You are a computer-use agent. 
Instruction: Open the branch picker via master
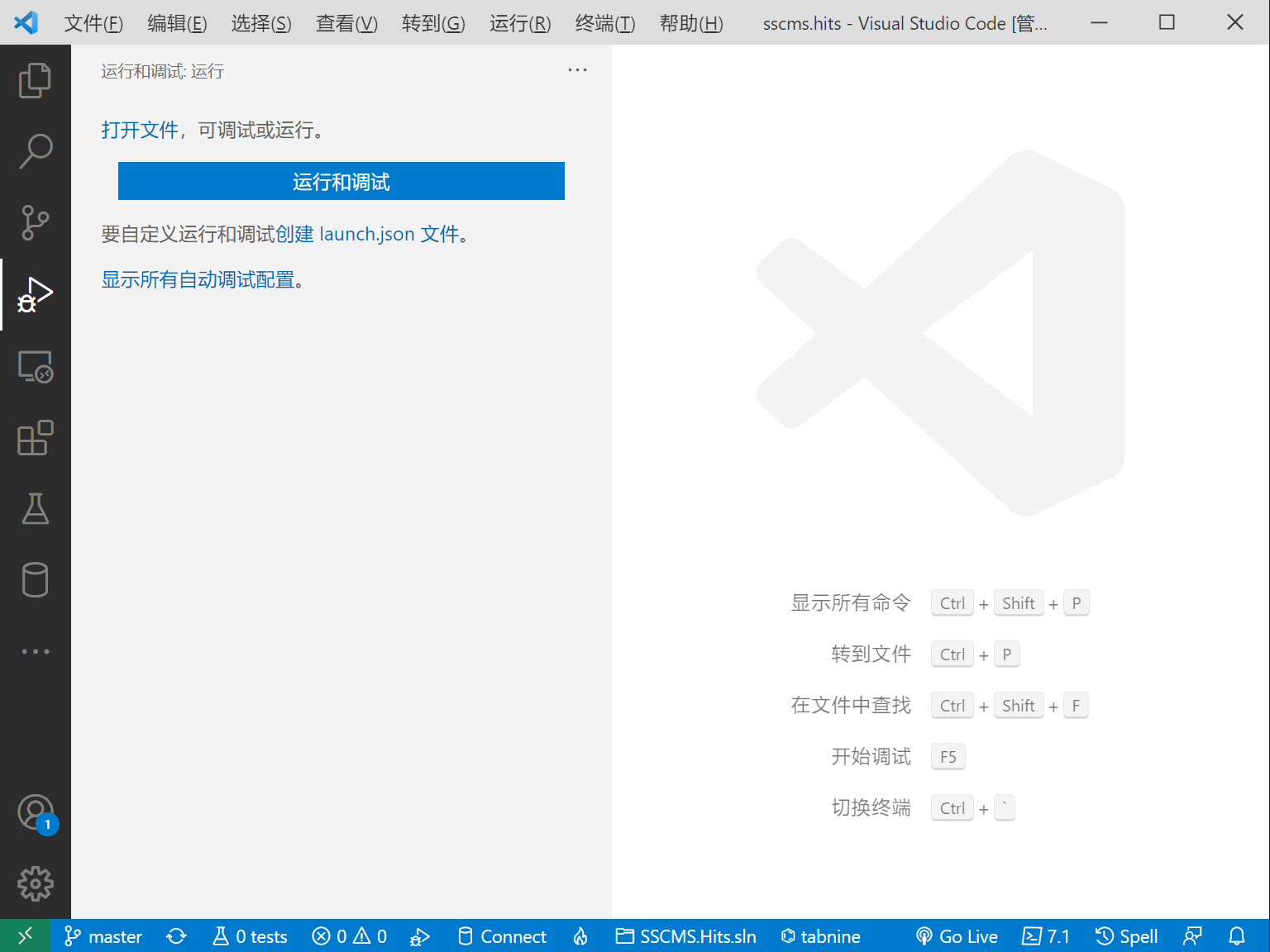pos(103,935)
